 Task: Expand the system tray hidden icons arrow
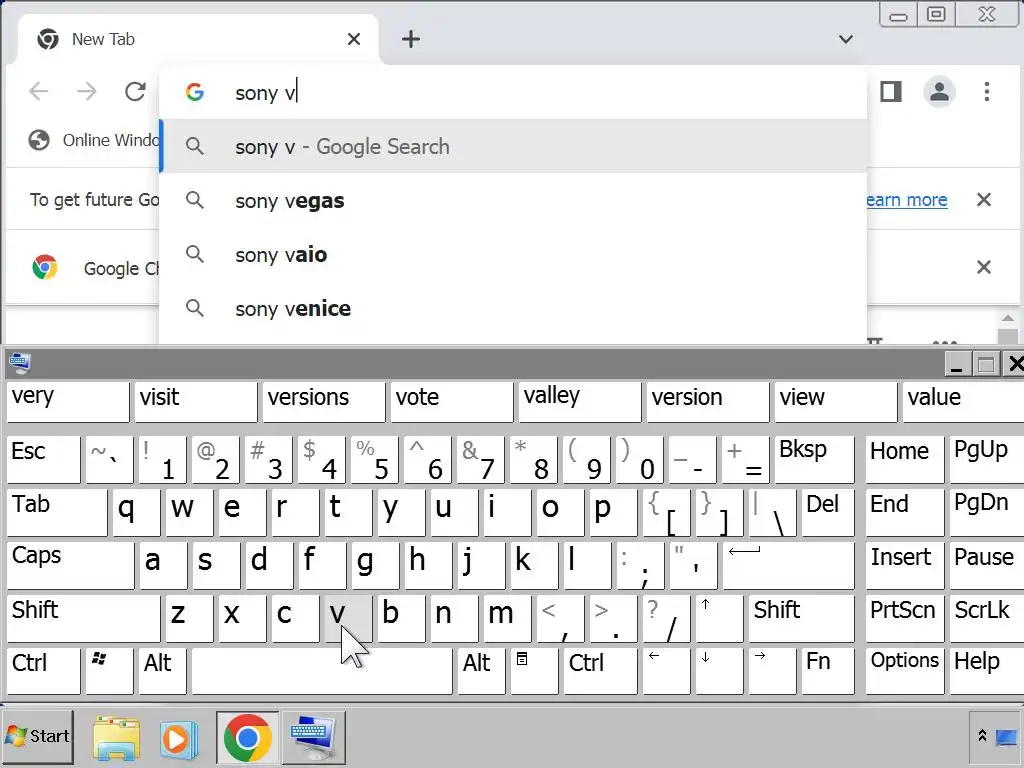tap(982, 735)
